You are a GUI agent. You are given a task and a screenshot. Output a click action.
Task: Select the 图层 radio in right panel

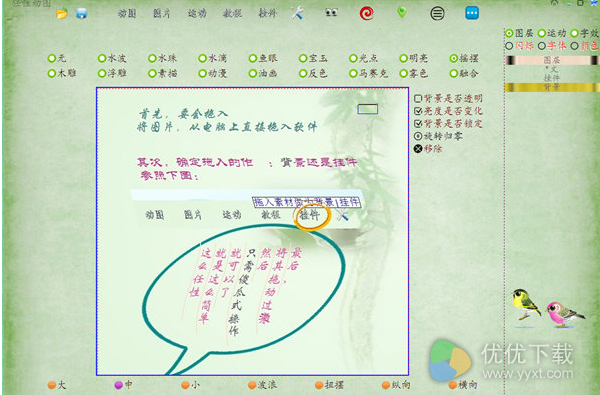click(519, 33)
